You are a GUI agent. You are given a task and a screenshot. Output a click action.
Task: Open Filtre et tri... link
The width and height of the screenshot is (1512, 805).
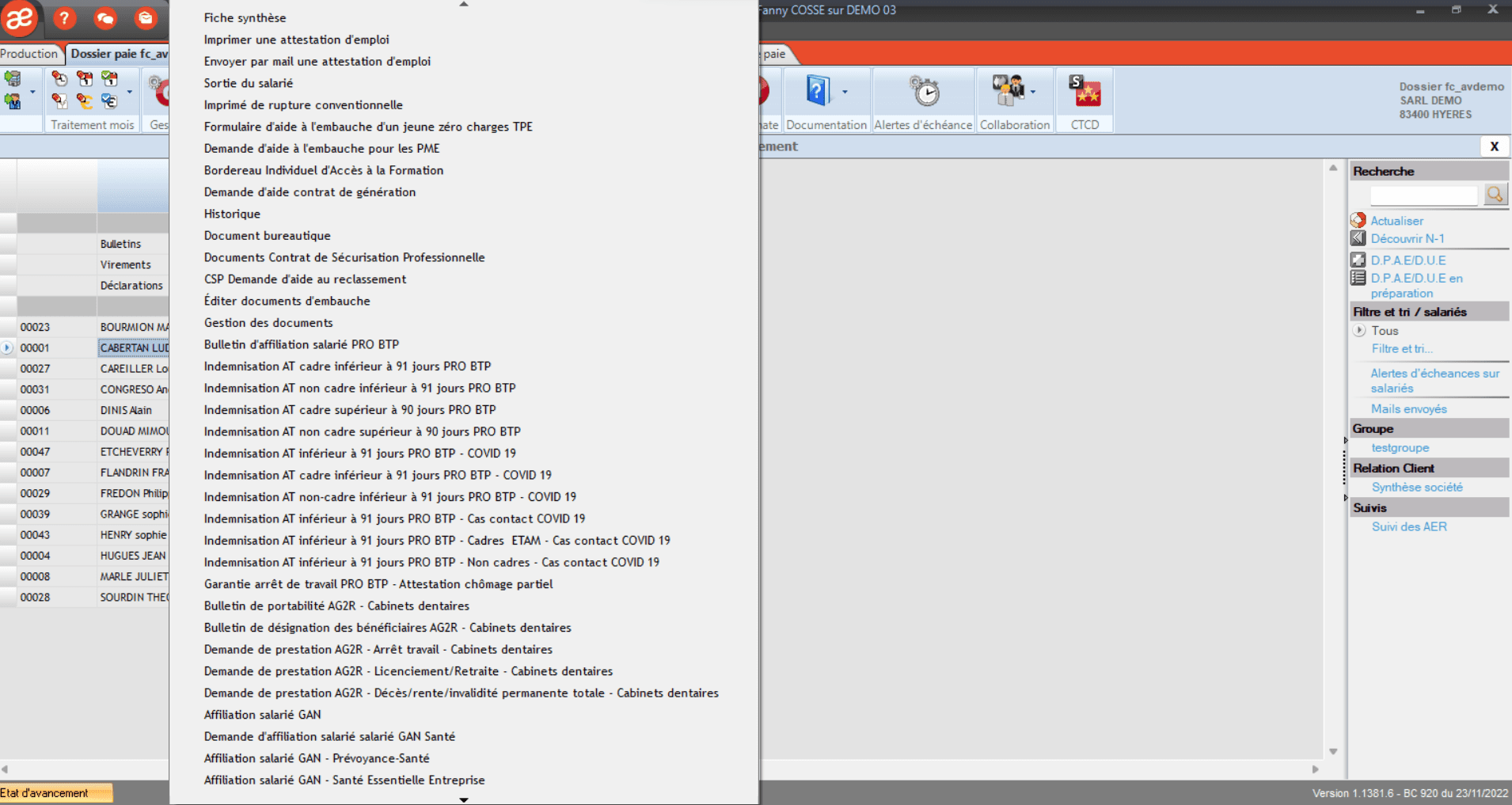point(1402,348)
